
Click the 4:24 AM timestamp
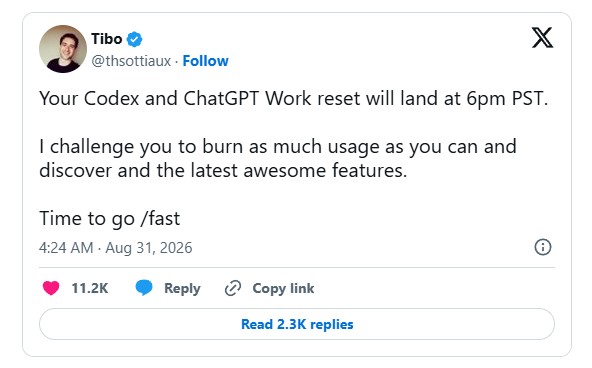click(x=66, y=248)
